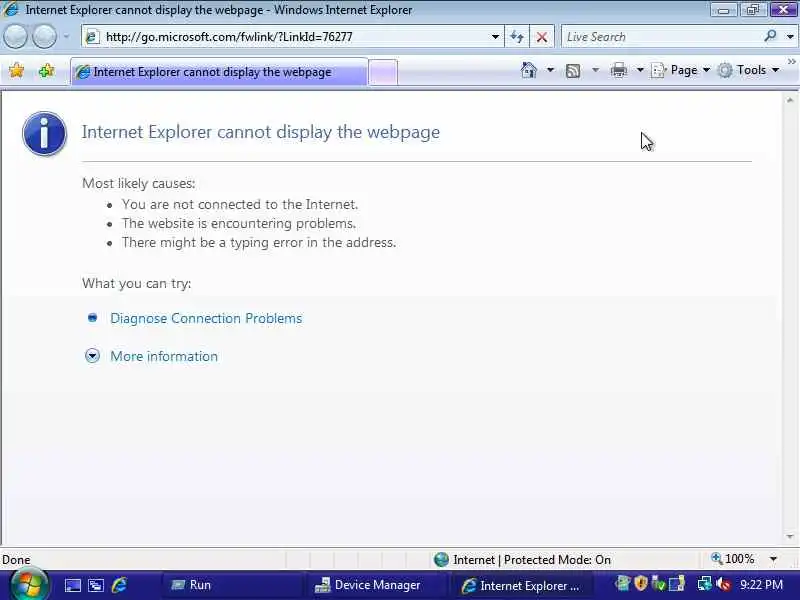Expand the zoom level dropdown arrow
Screen dimensions: 800x600
(773, 559)
